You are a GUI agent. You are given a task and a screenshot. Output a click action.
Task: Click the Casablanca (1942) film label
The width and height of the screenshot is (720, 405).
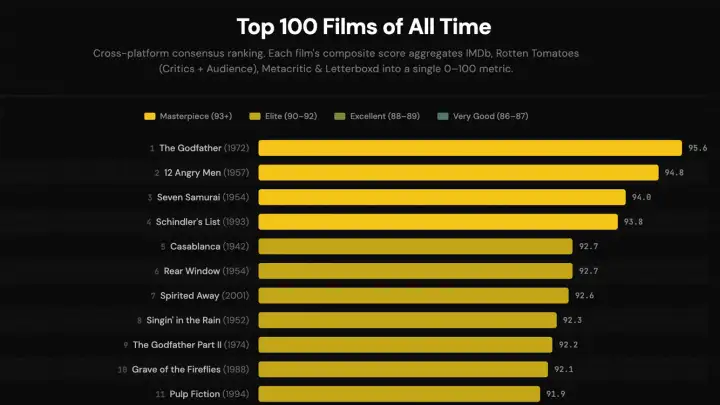click(206, 246)
